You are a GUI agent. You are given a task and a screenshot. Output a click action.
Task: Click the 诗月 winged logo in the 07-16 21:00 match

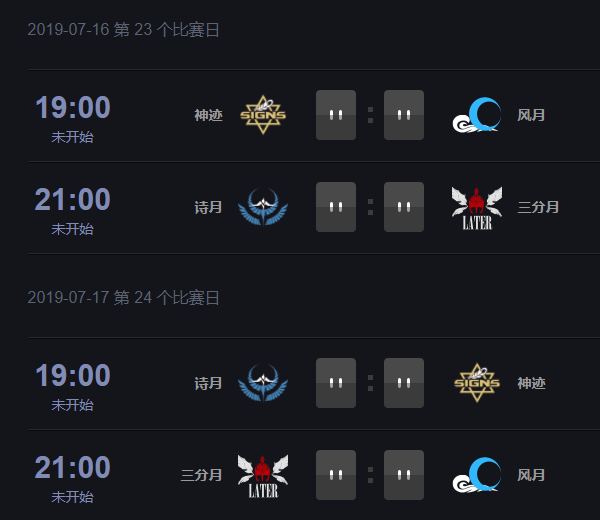point(263,207)
